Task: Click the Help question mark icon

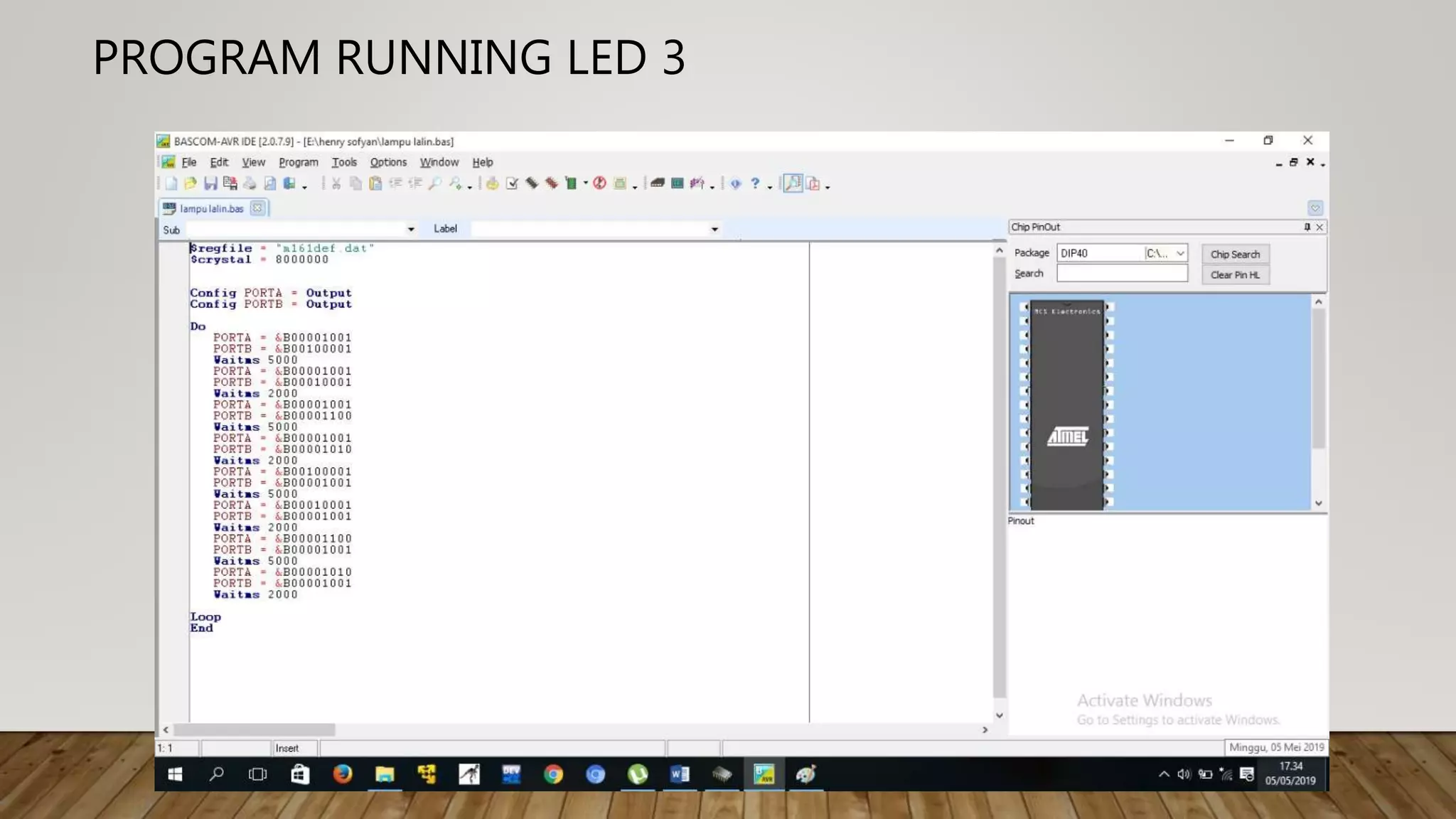Action: point(755,183)
